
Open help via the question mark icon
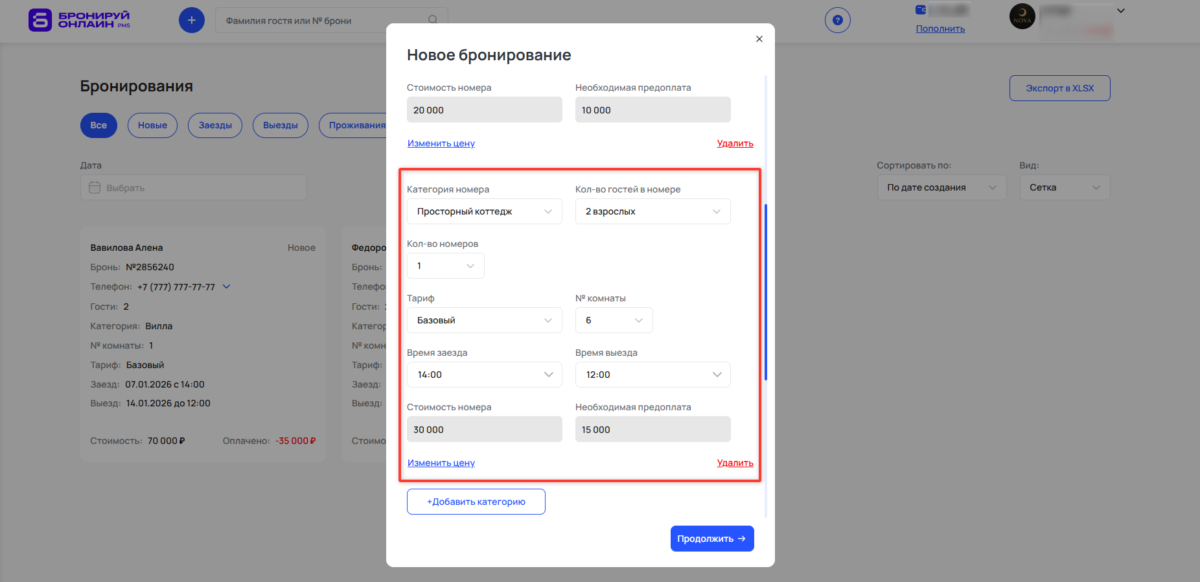coord(837,19)
